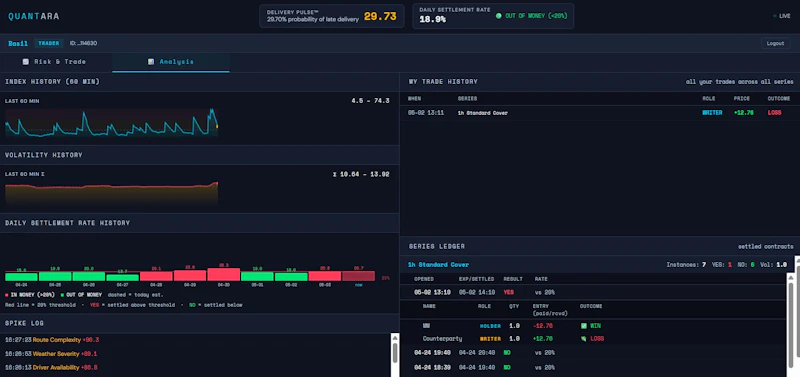Click the HOLDER role label
Image resolution: width=800 pixels, height=377 pixels.
click(490, 325)
